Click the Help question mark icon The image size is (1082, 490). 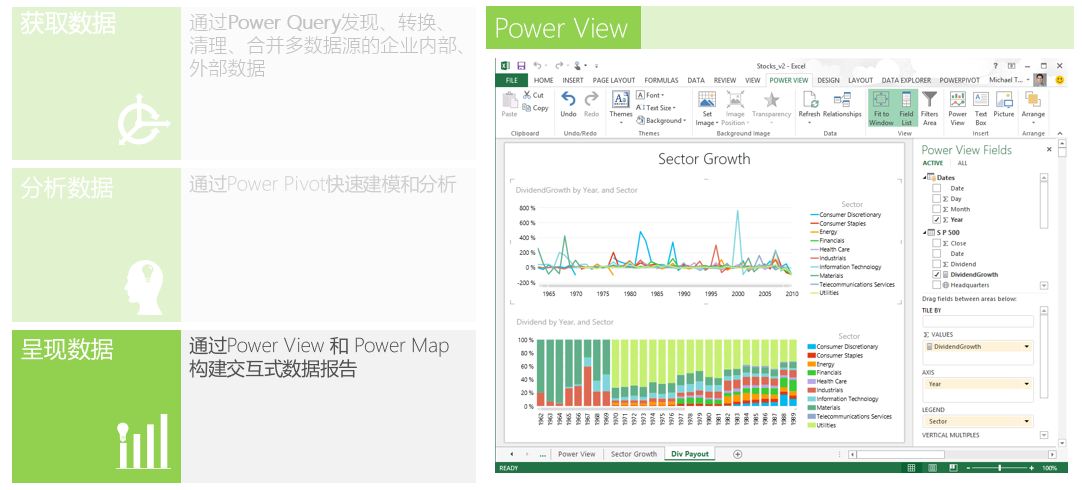[x=995, y=66]
